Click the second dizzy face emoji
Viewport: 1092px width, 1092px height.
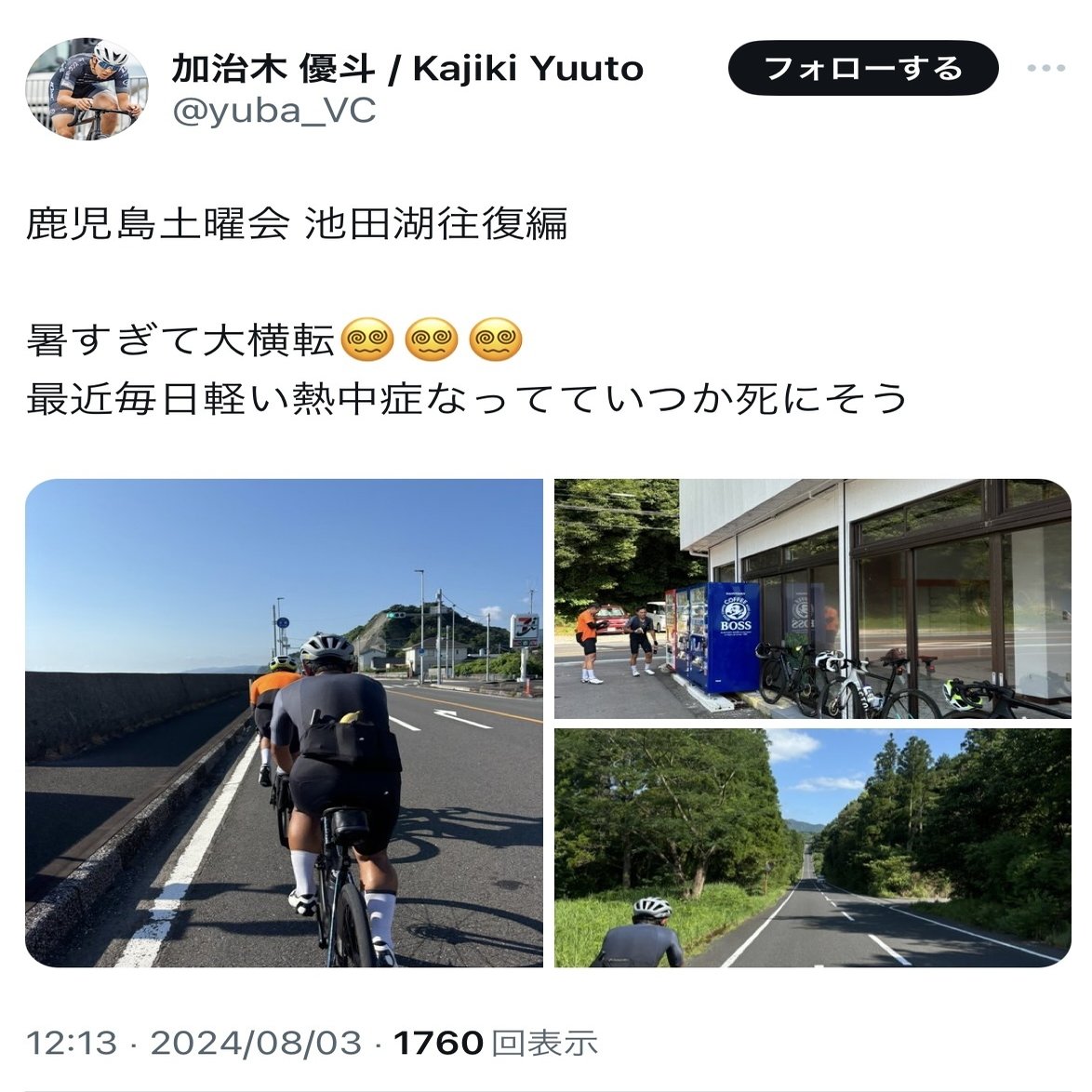[x=432, y=340]
